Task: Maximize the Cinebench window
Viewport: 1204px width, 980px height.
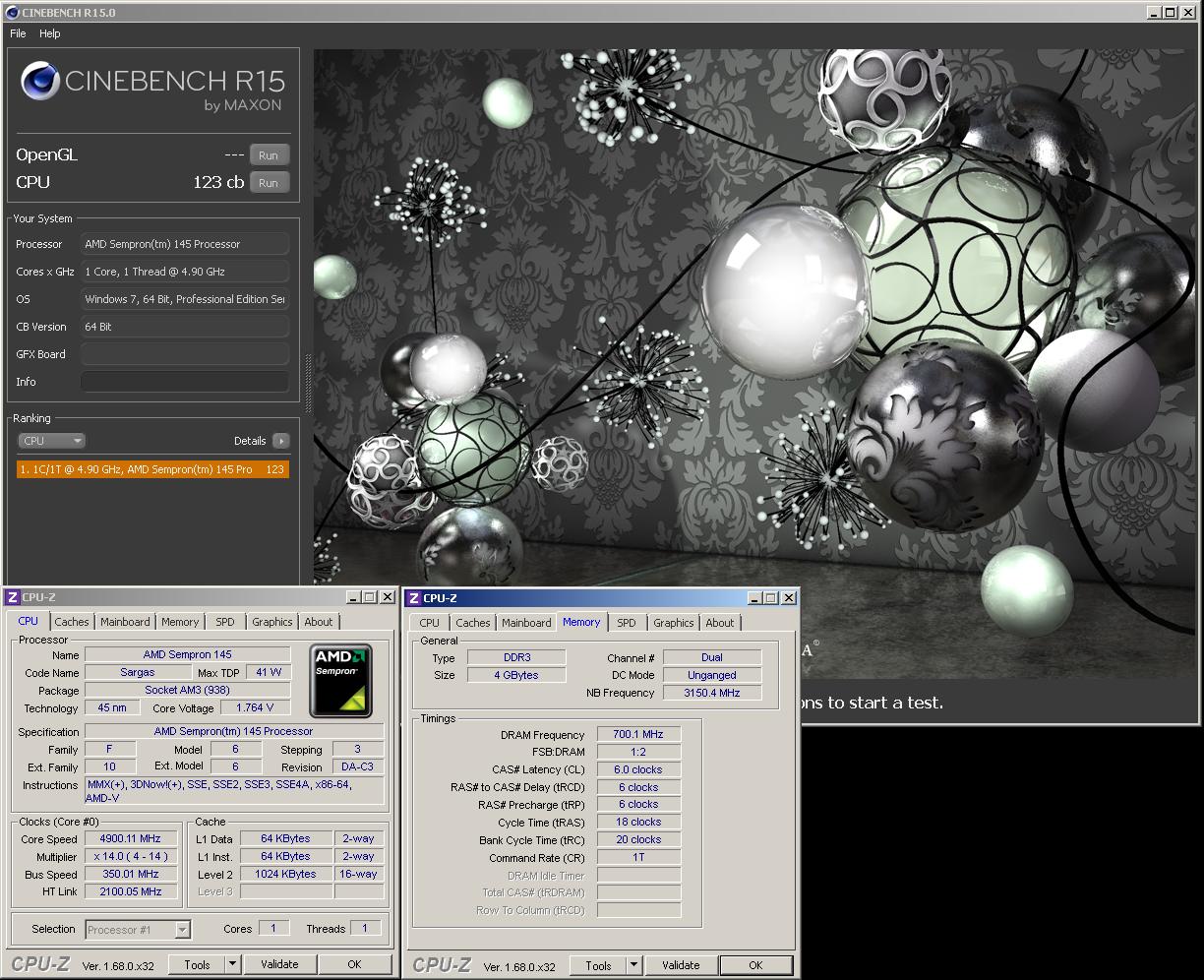Action: 1171,12
